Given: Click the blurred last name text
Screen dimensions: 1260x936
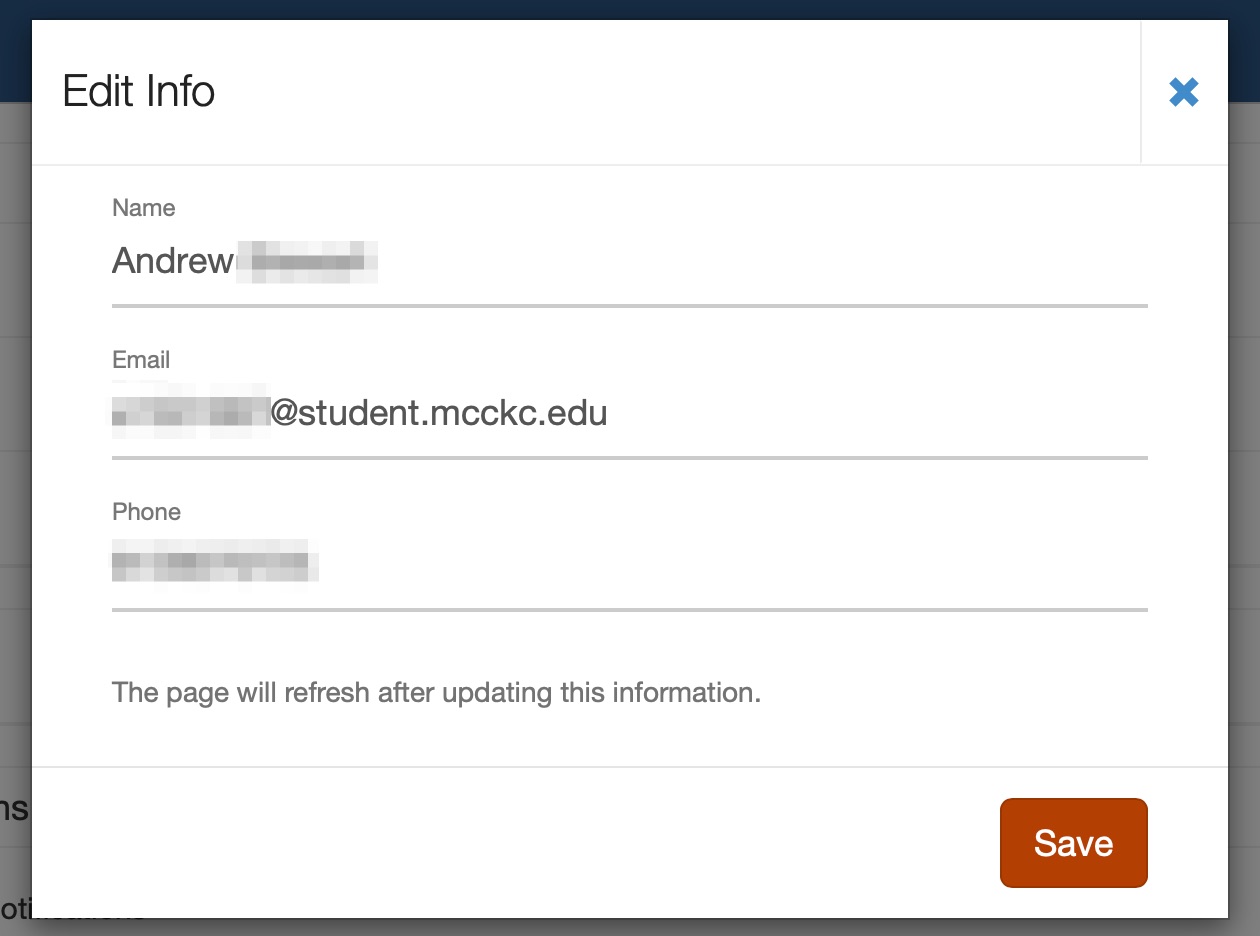Looking at the screenshot, I should point(307,263).
